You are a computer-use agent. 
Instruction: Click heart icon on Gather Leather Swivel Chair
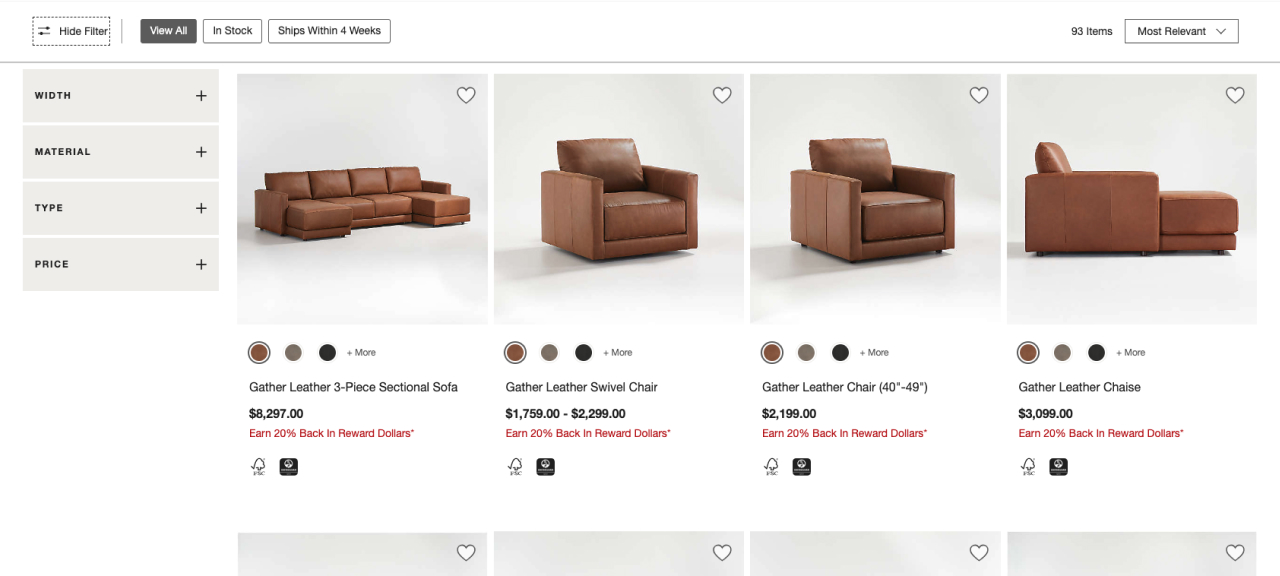722,95
